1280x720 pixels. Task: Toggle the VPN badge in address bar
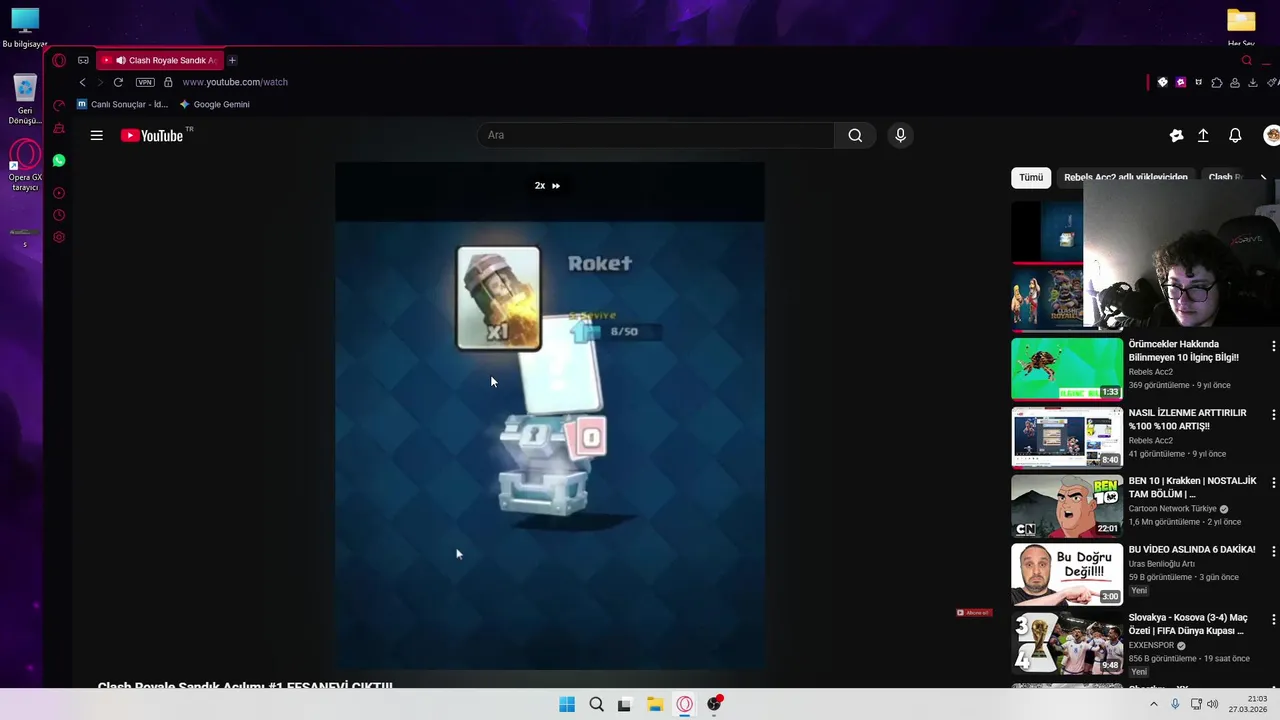point(145,82)
